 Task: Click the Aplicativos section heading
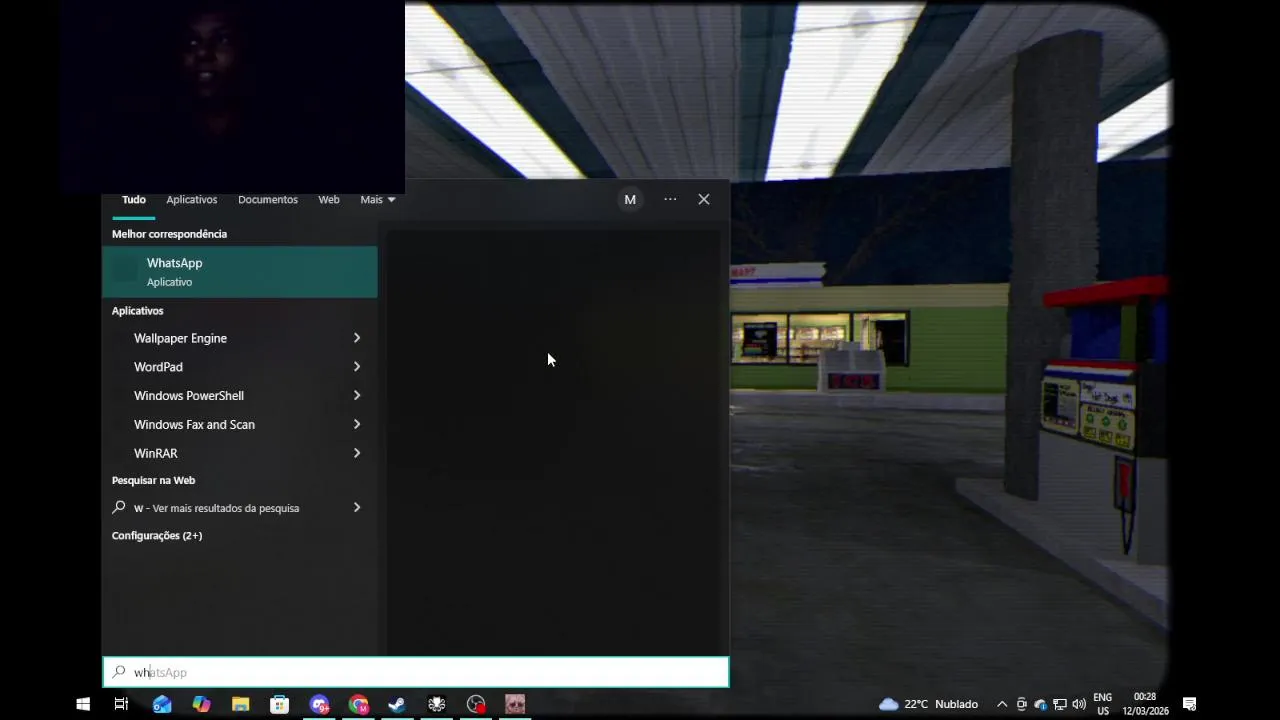click(x=137, y=311)
